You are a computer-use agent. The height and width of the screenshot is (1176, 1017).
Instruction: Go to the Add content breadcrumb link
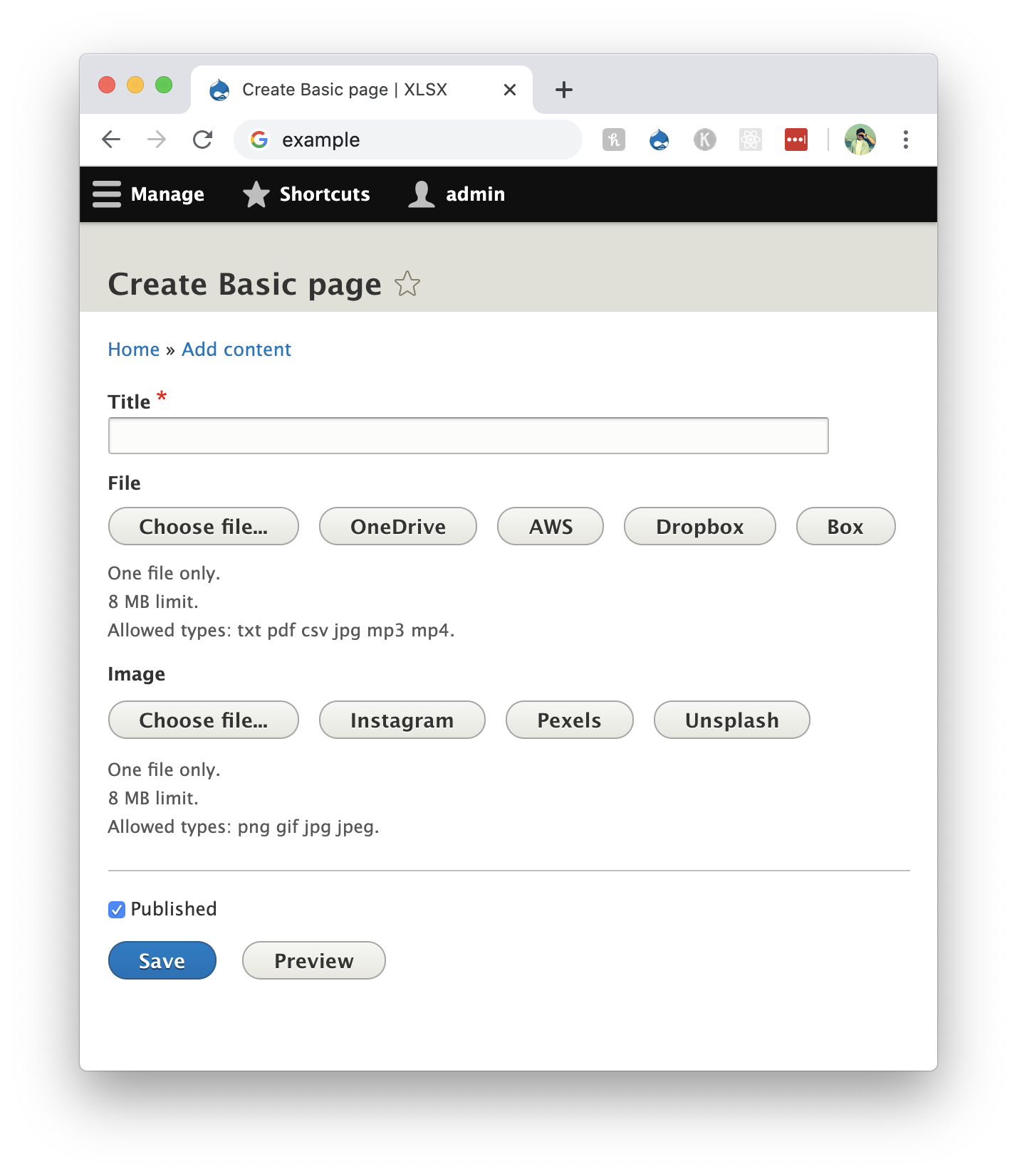236,350
